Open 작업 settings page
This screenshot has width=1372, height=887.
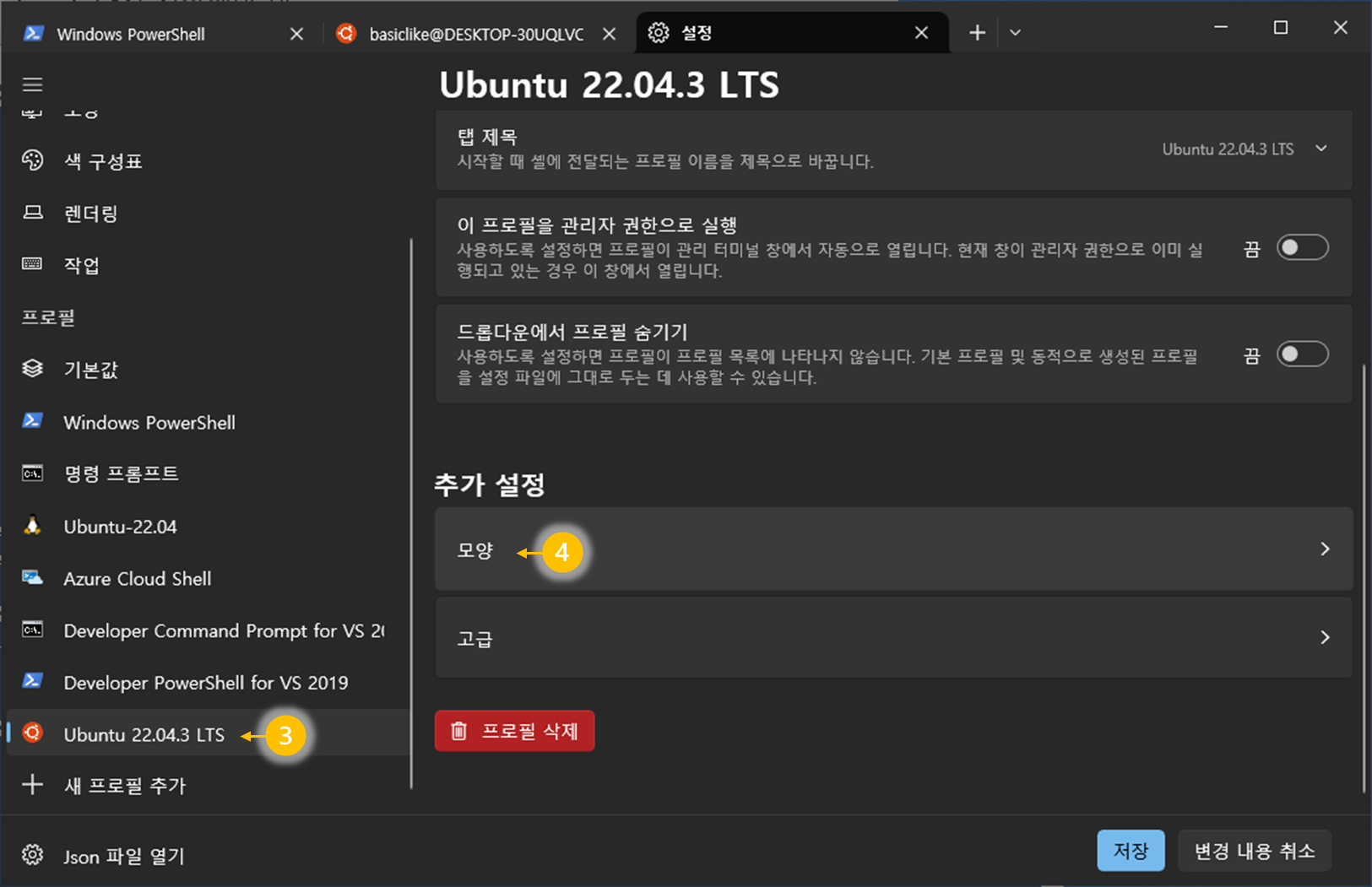207,265
